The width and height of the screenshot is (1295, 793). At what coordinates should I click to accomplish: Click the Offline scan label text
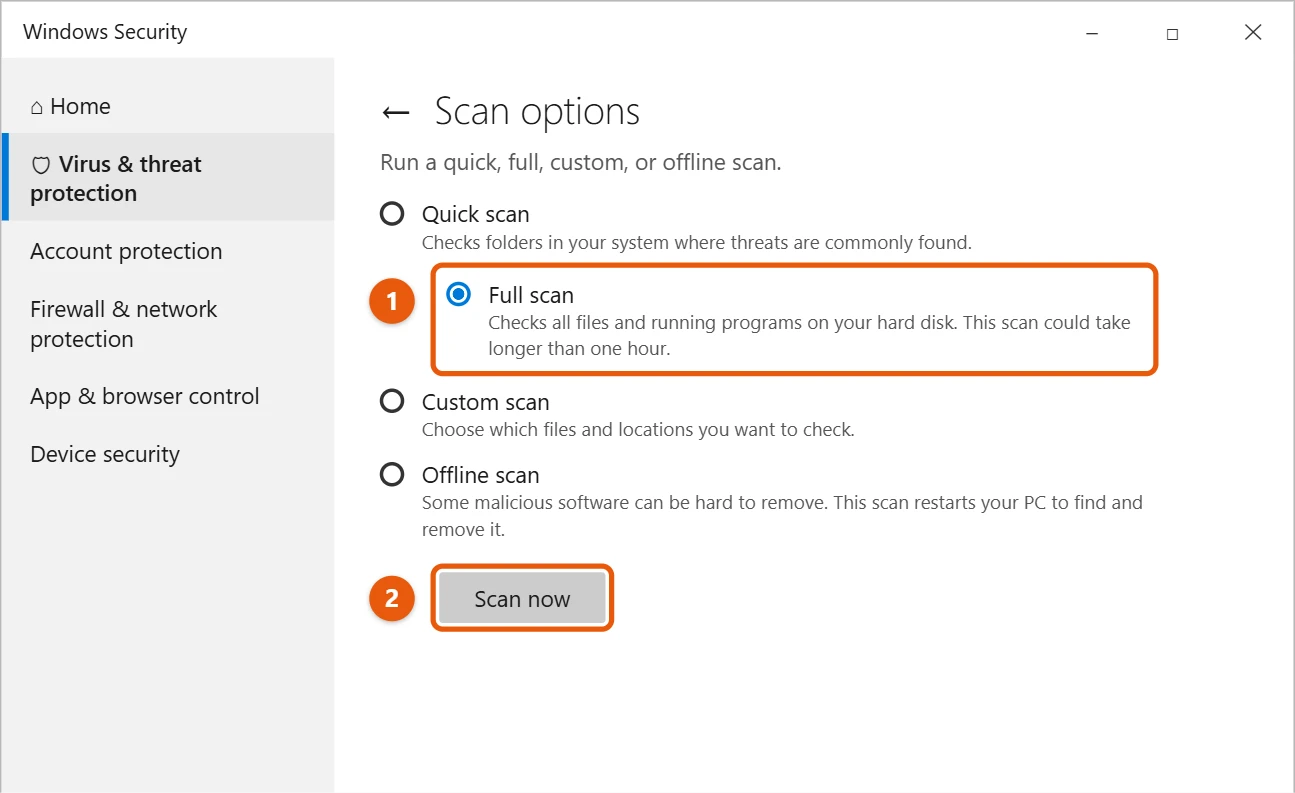coord(481,475)
